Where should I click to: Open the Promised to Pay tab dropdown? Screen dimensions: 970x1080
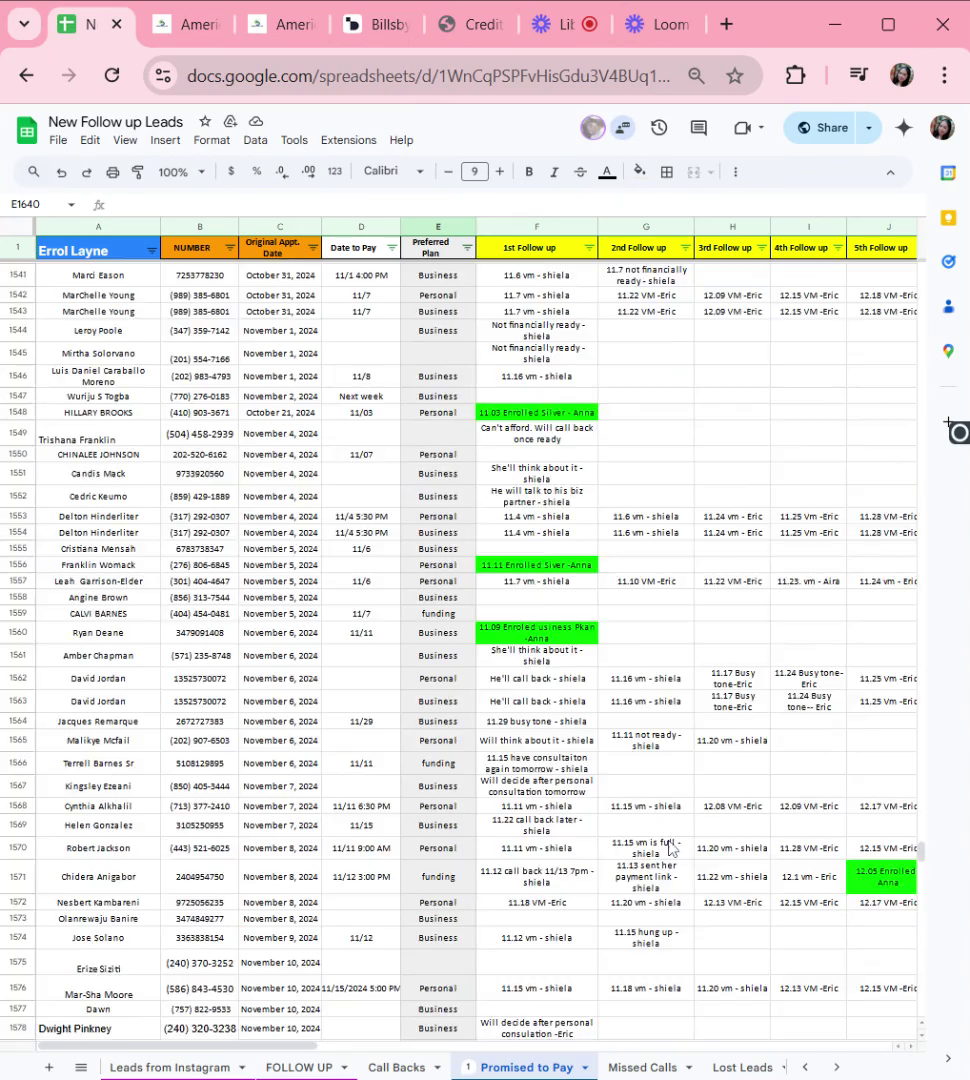(x=585, y=1068)
